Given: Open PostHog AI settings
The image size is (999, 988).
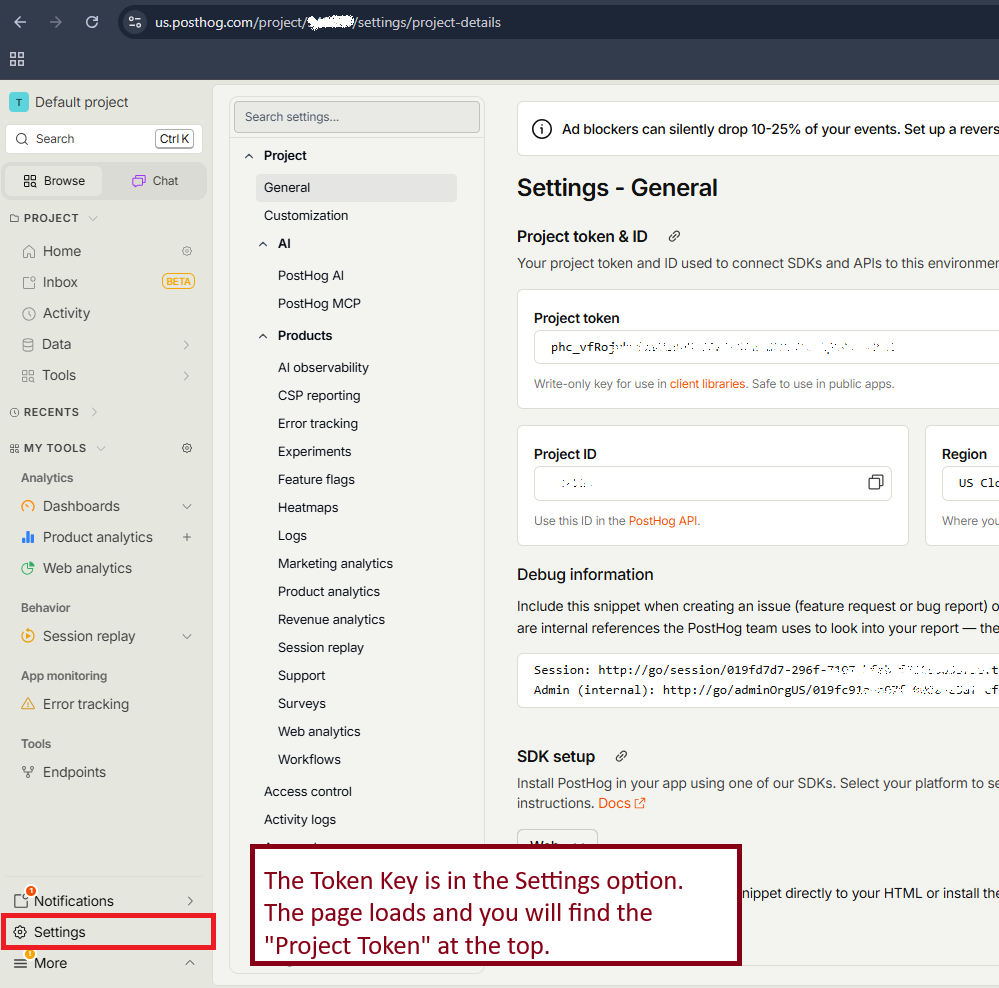Looking at the screenshot, I should pos(310,276).
